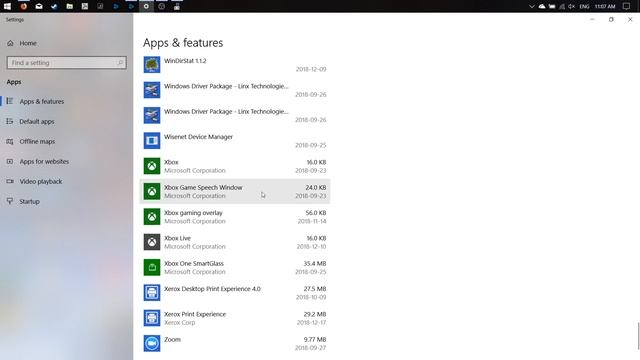Open Steam from the taskbar
This screenshot has width=640, height=360.
point(54,6)
